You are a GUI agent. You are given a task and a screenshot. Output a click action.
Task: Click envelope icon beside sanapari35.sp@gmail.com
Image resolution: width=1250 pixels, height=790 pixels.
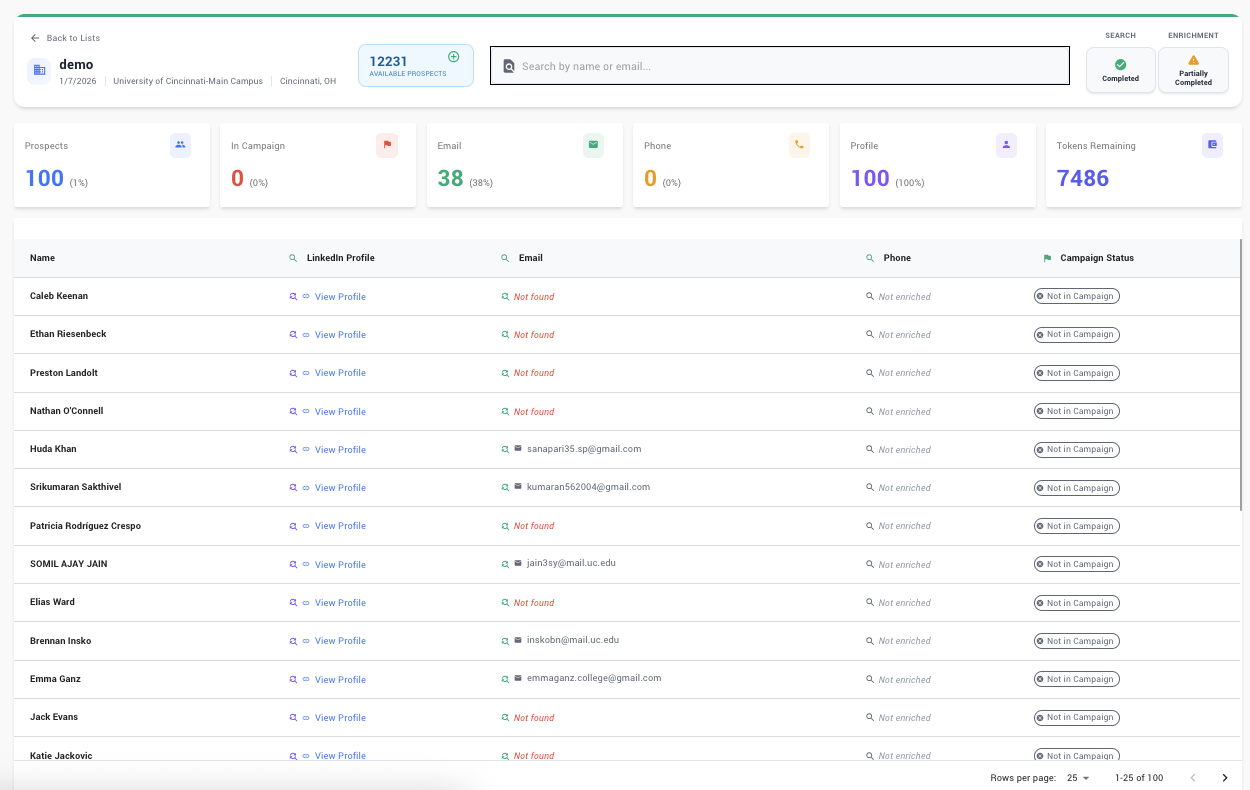point(518,449)
